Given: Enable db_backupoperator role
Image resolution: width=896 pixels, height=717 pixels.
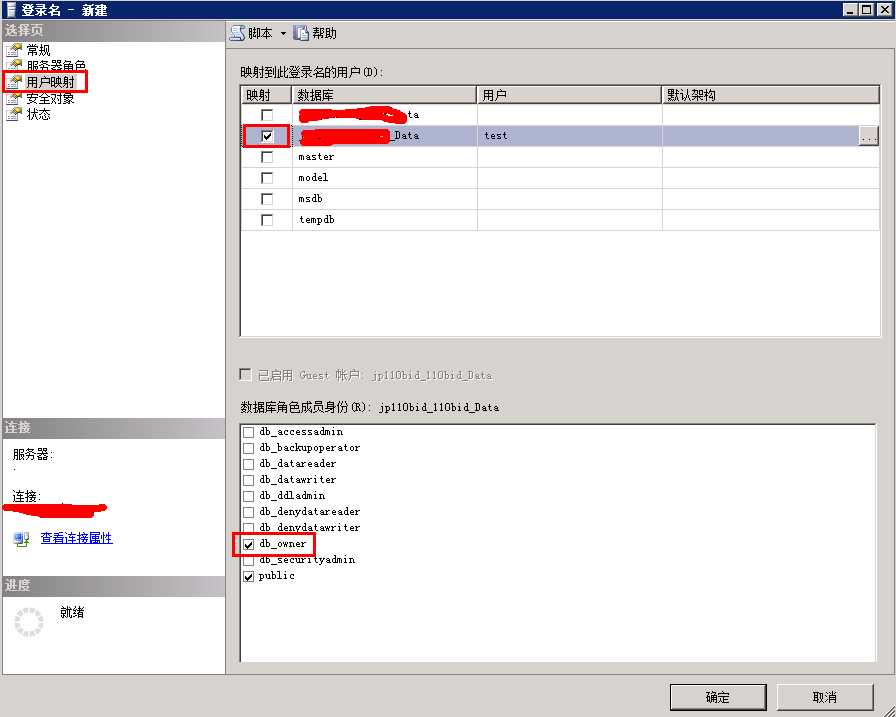Looking at the screenshot, I should point(249,448).
